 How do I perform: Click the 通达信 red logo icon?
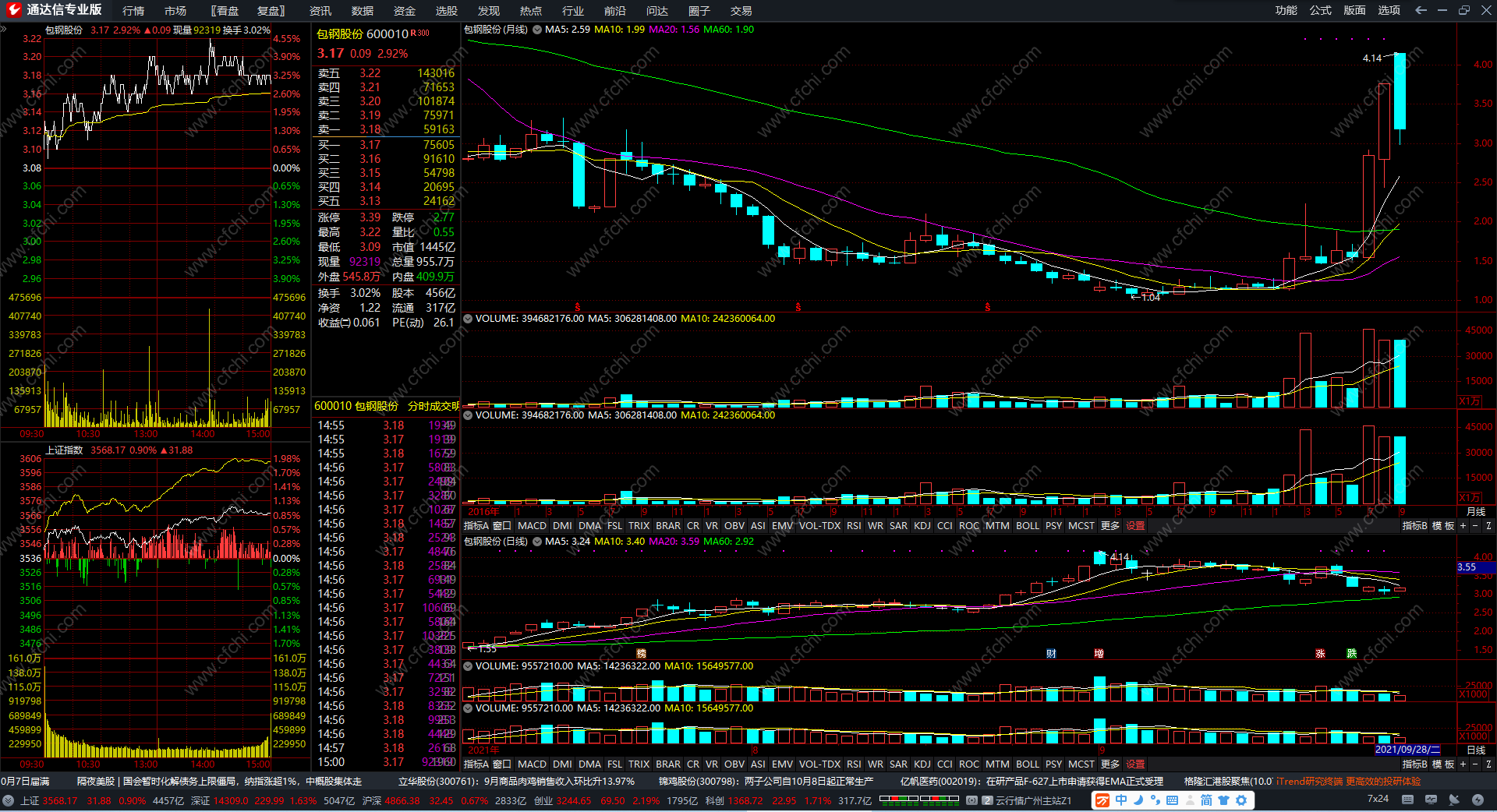pos(13,10)
